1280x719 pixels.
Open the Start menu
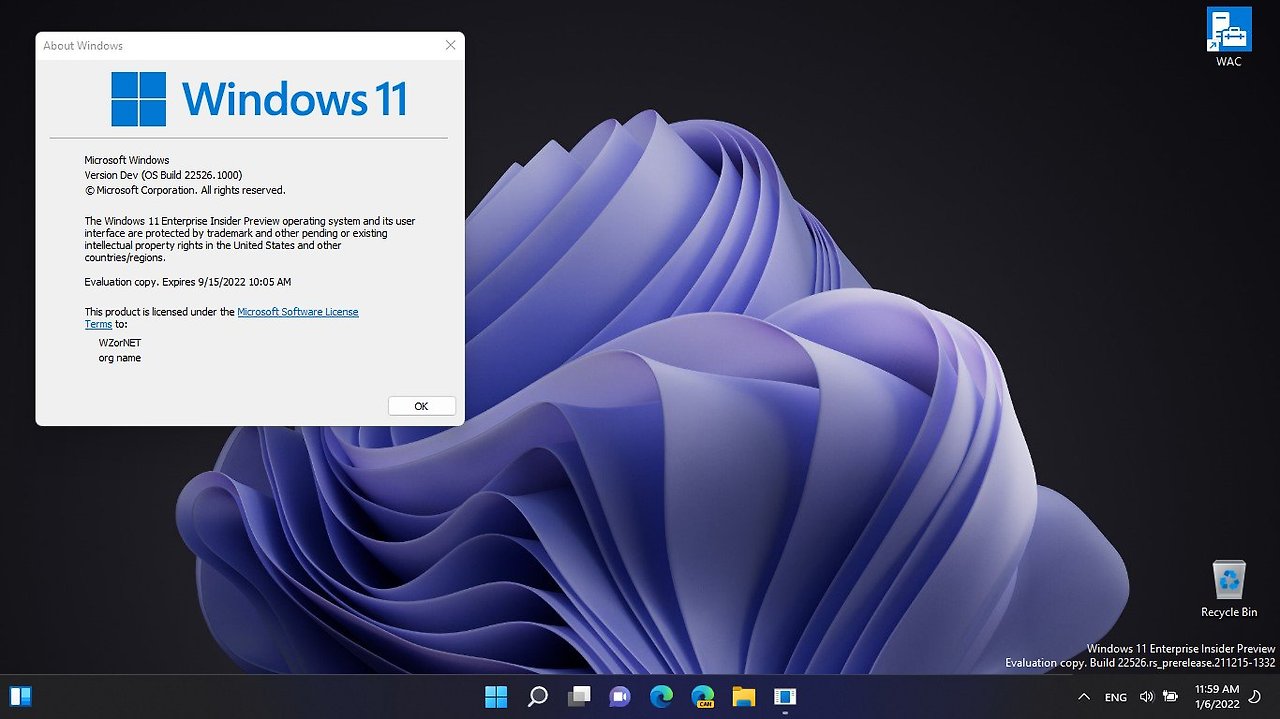pos(495,696)
